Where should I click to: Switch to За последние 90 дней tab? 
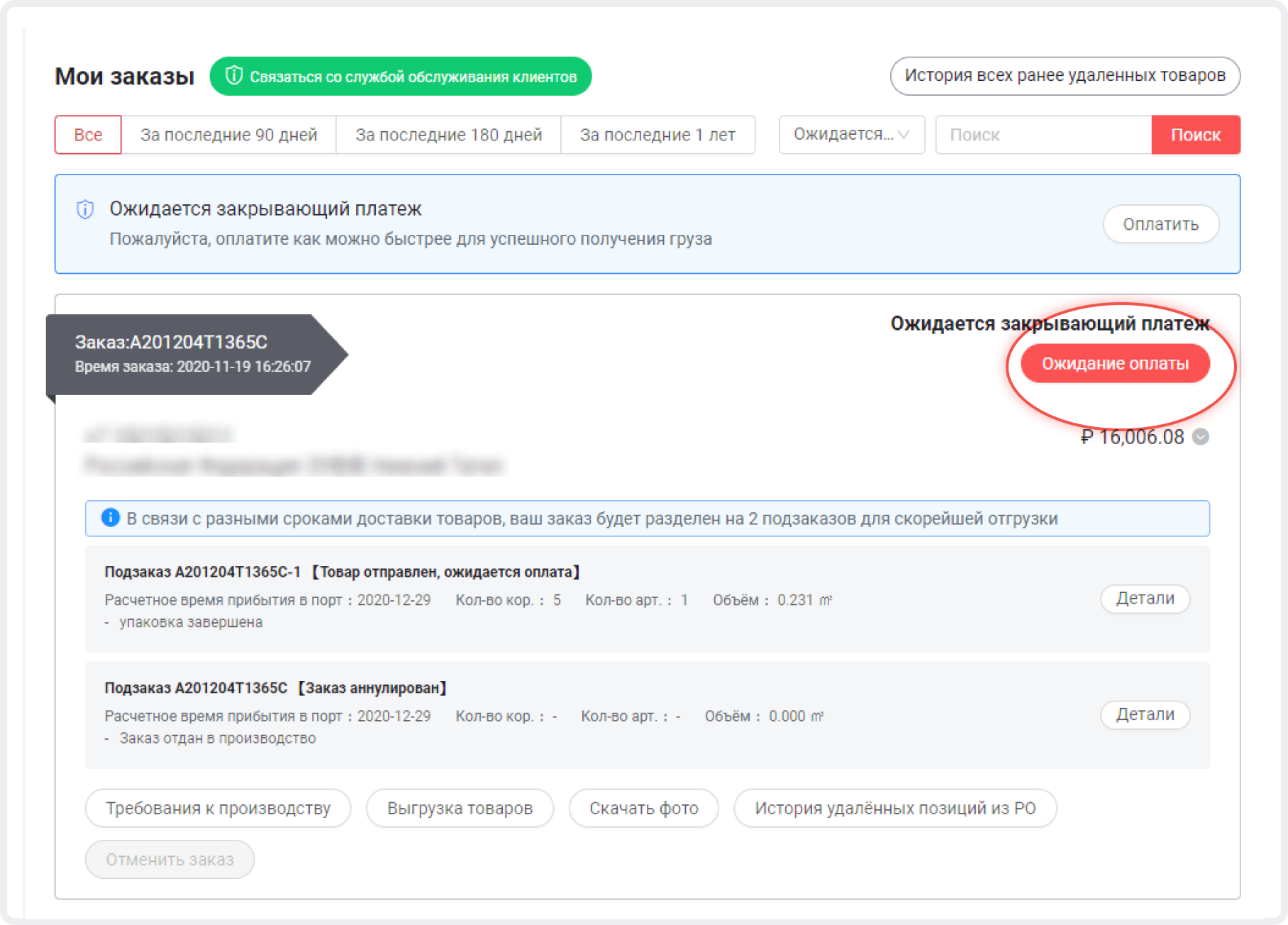click(228, 135)
